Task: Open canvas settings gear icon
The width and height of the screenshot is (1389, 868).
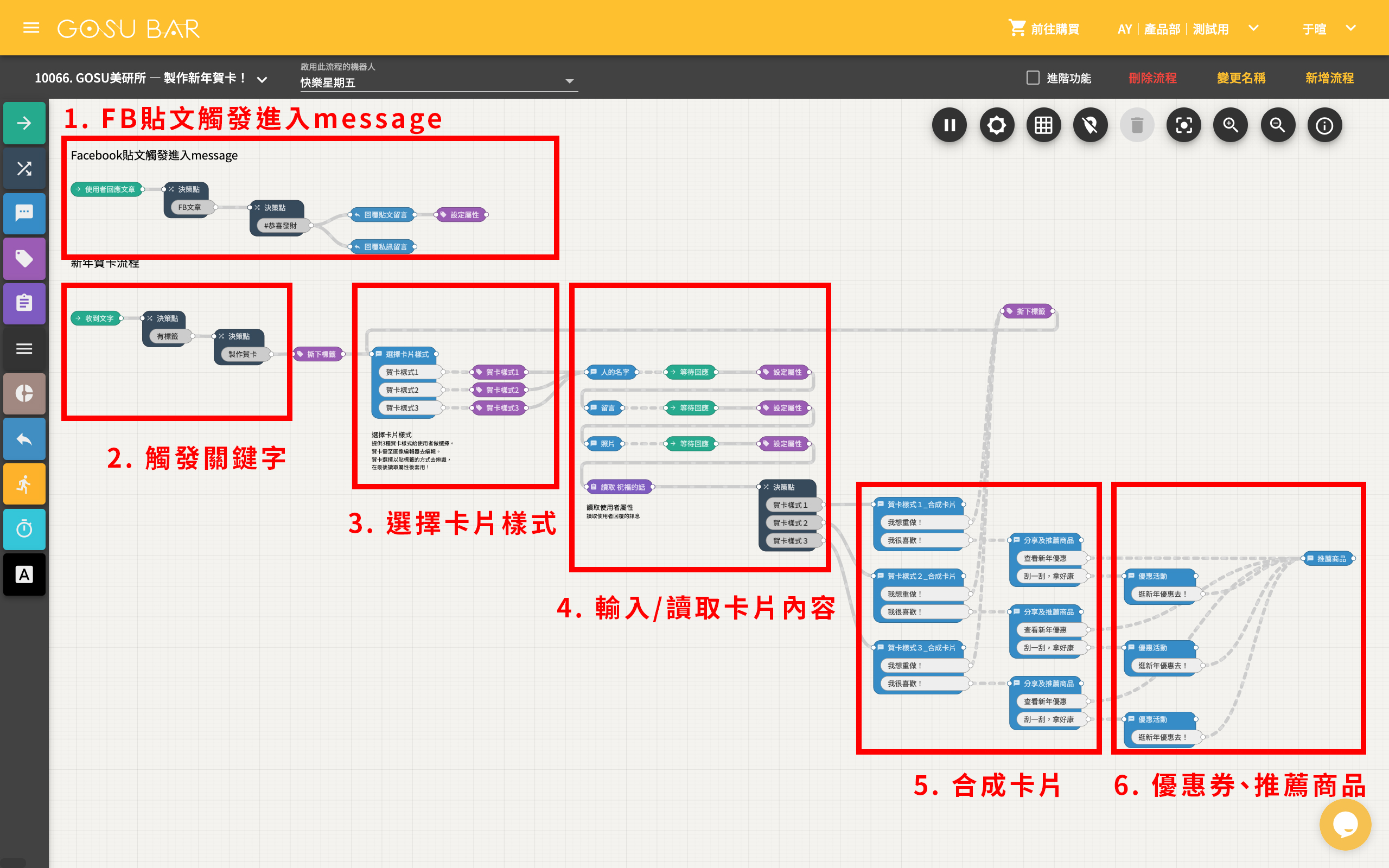Action: [x=996, y=125]
